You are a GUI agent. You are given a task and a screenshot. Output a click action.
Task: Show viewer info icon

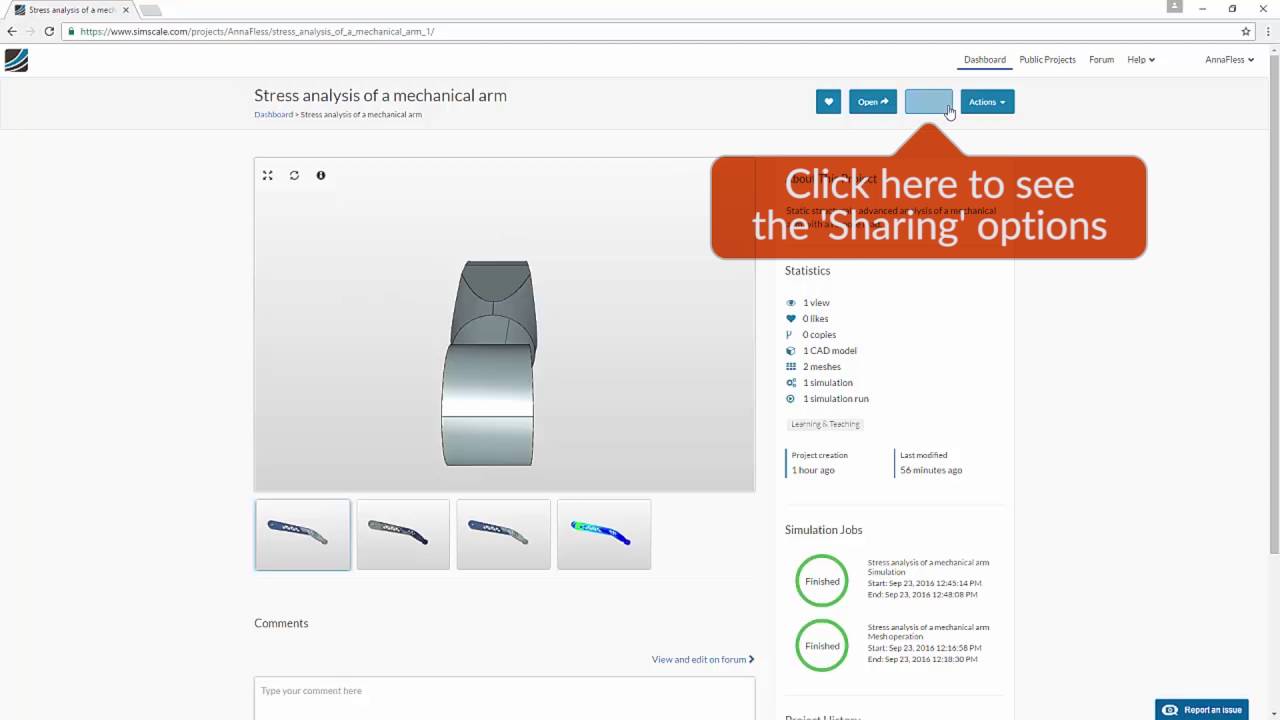pos(321,175)
